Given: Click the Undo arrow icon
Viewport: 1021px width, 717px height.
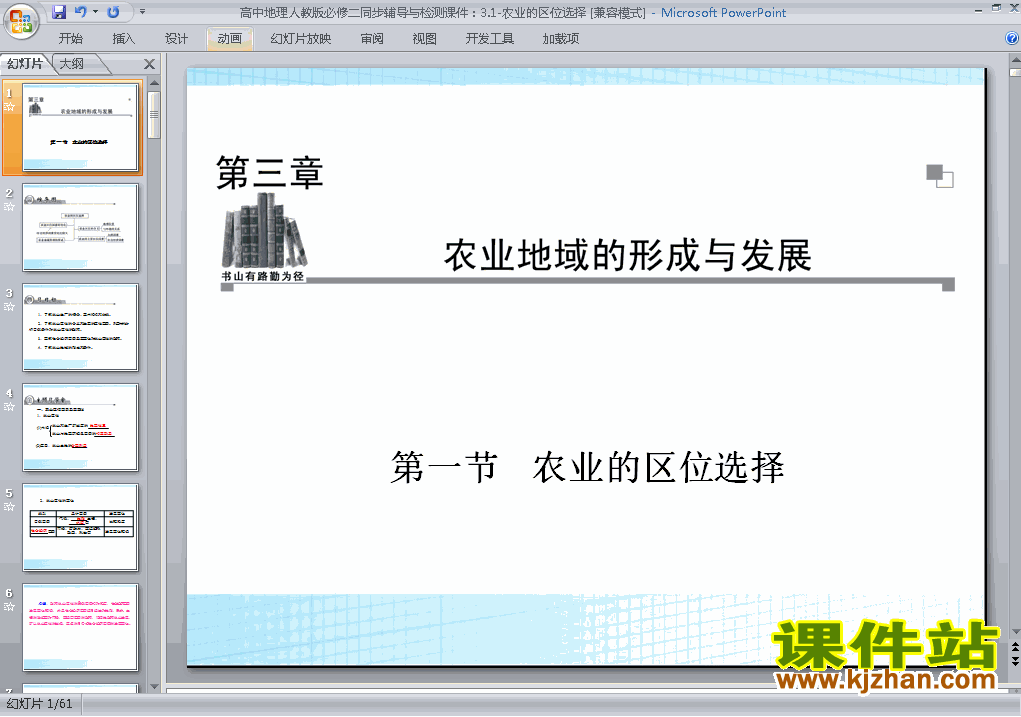Looking at the screenshot, I should tap(80, 12).
